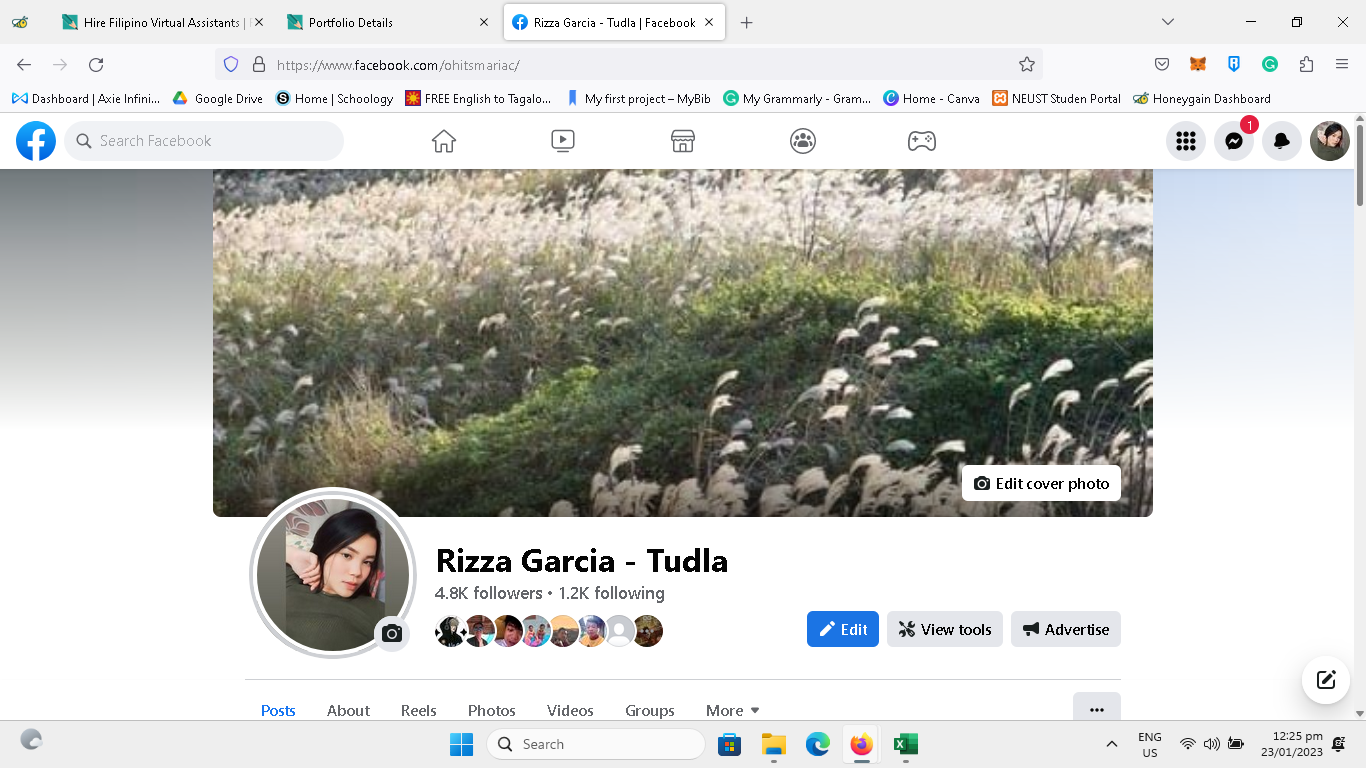
Task: Open the Marketplace storefront icon
Action: (x=683, y=141)
